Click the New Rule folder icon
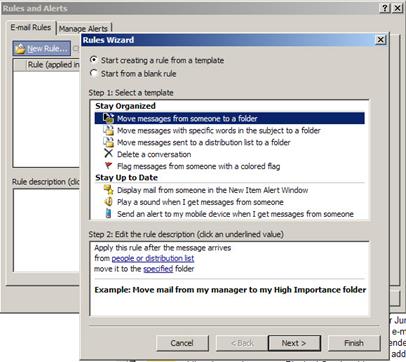The image size is (406, 362). [x=20, y=49]
